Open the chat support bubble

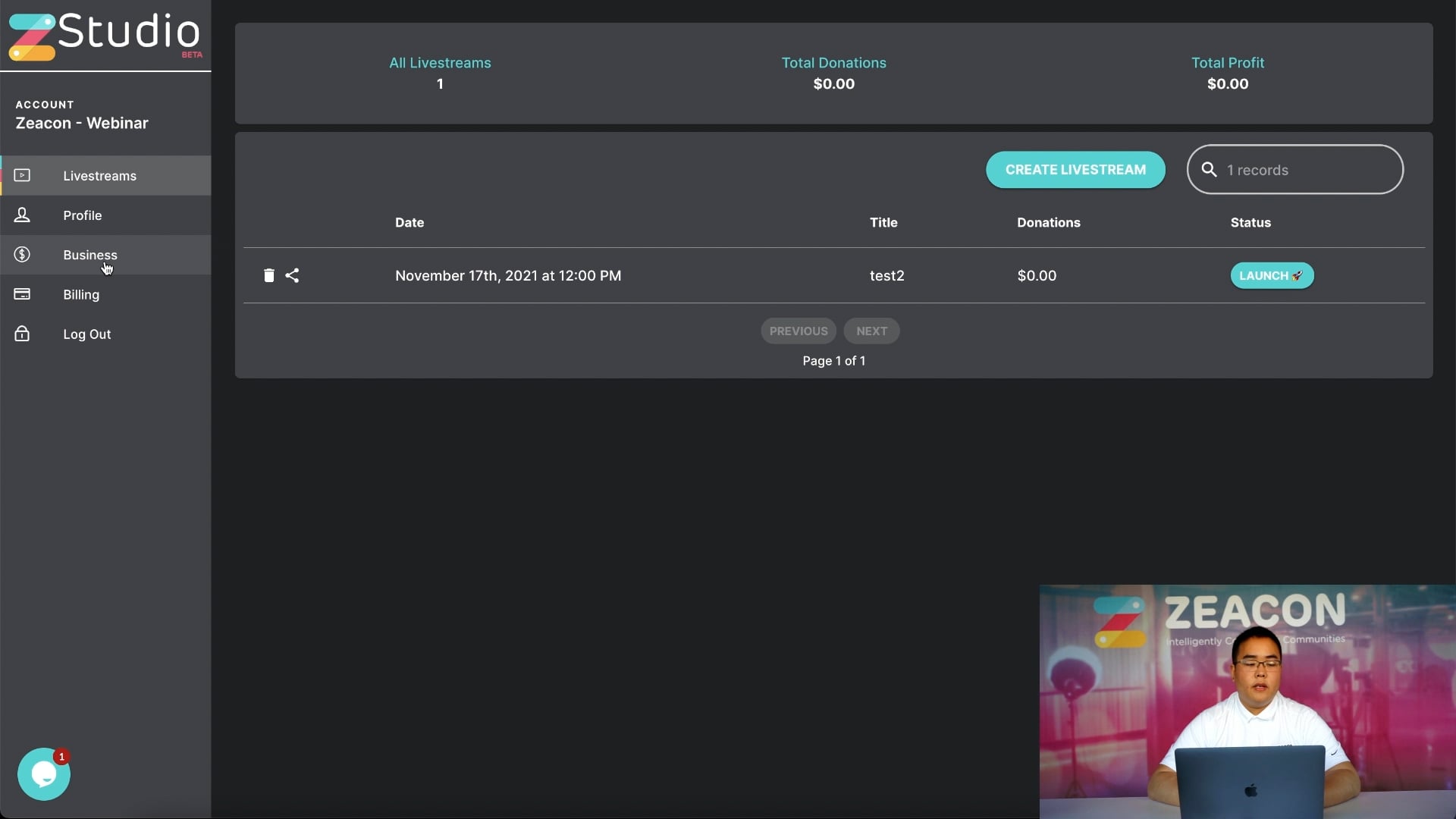(44, 774)
